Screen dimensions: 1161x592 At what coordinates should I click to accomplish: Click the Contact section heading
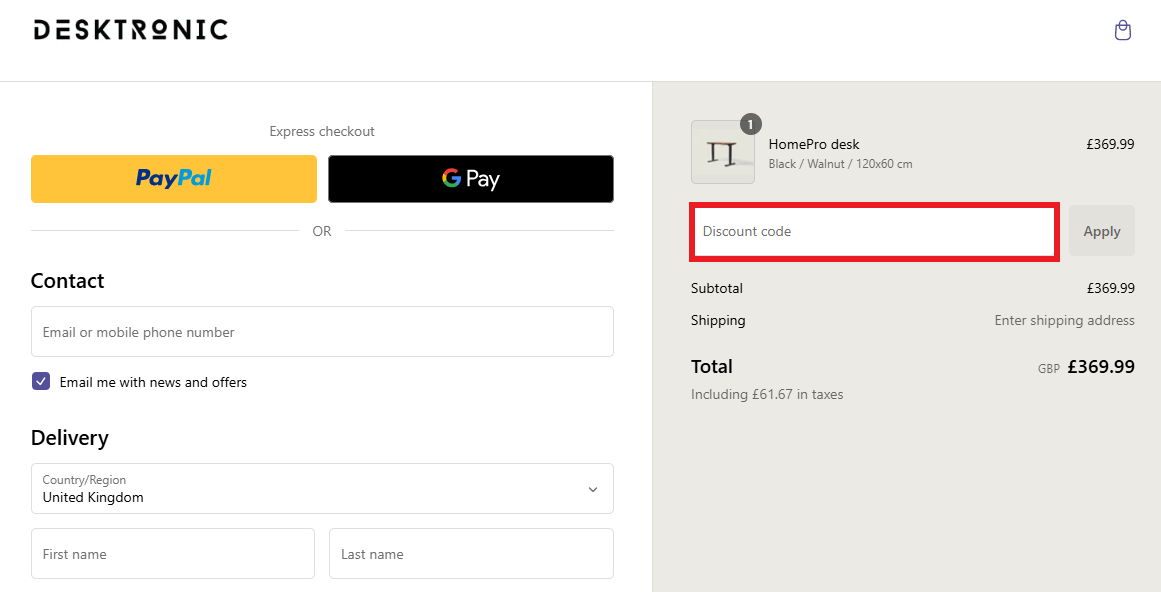pyautogui.click(x=67, y=280)
